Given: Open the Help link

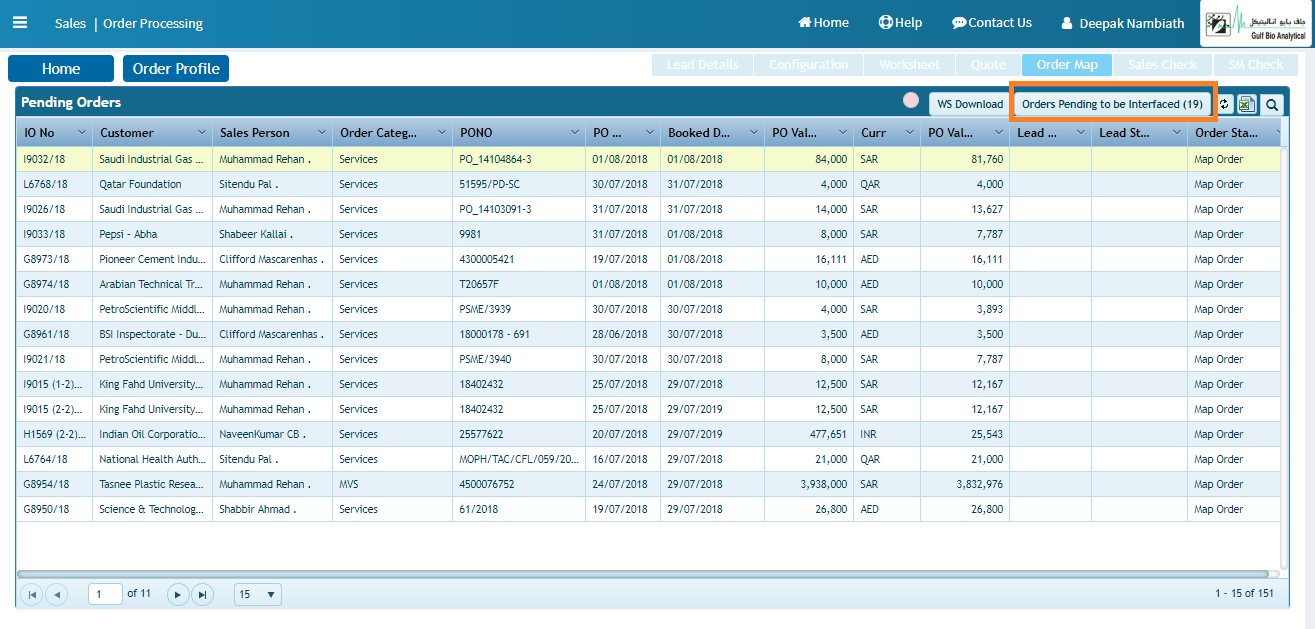Looking at the screenshot, I should pos(900,22).
